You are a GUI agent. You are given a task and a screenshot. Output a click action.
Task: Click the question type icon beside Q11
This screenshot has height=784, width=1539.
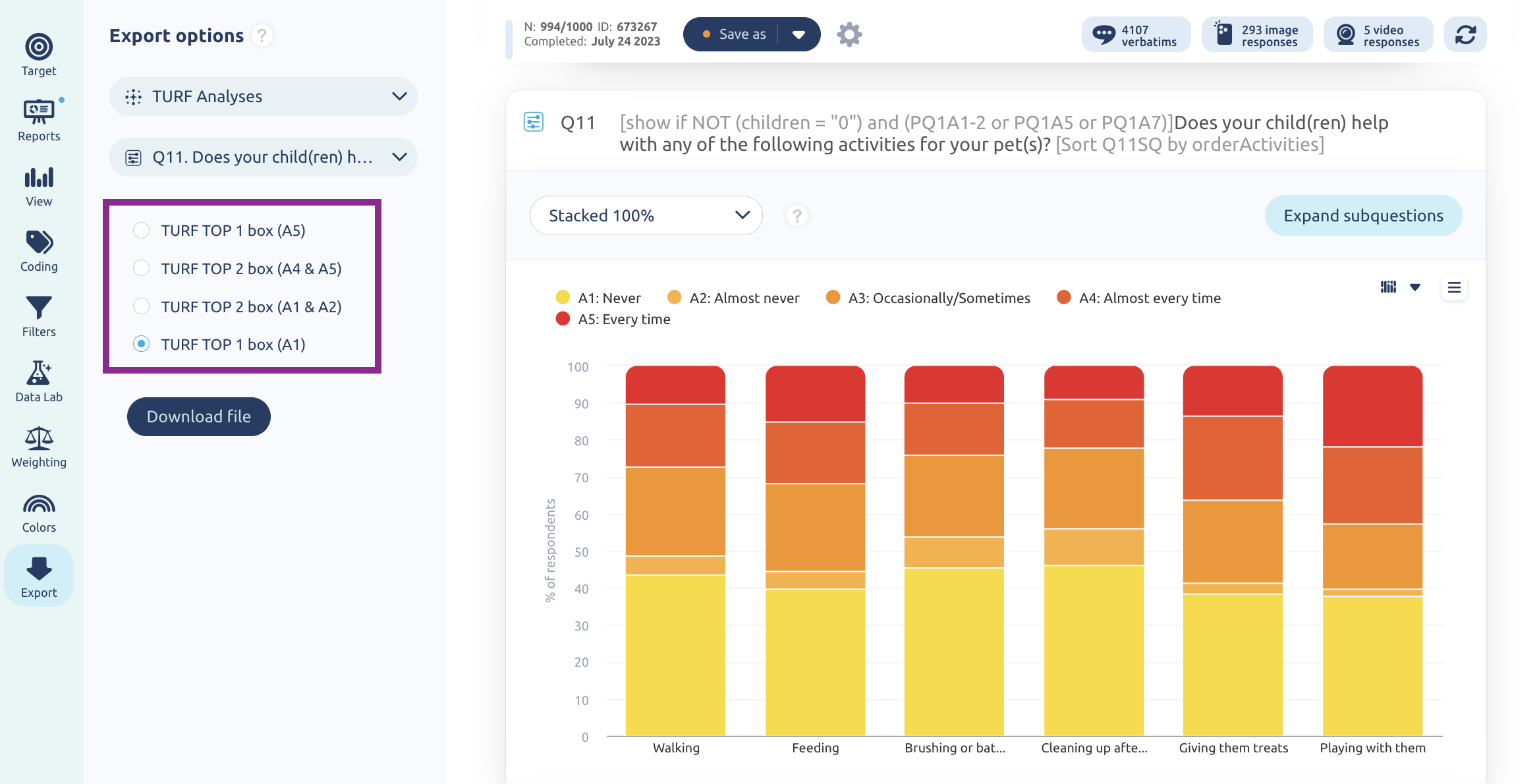pyautogui.click(x=533, y=122)
